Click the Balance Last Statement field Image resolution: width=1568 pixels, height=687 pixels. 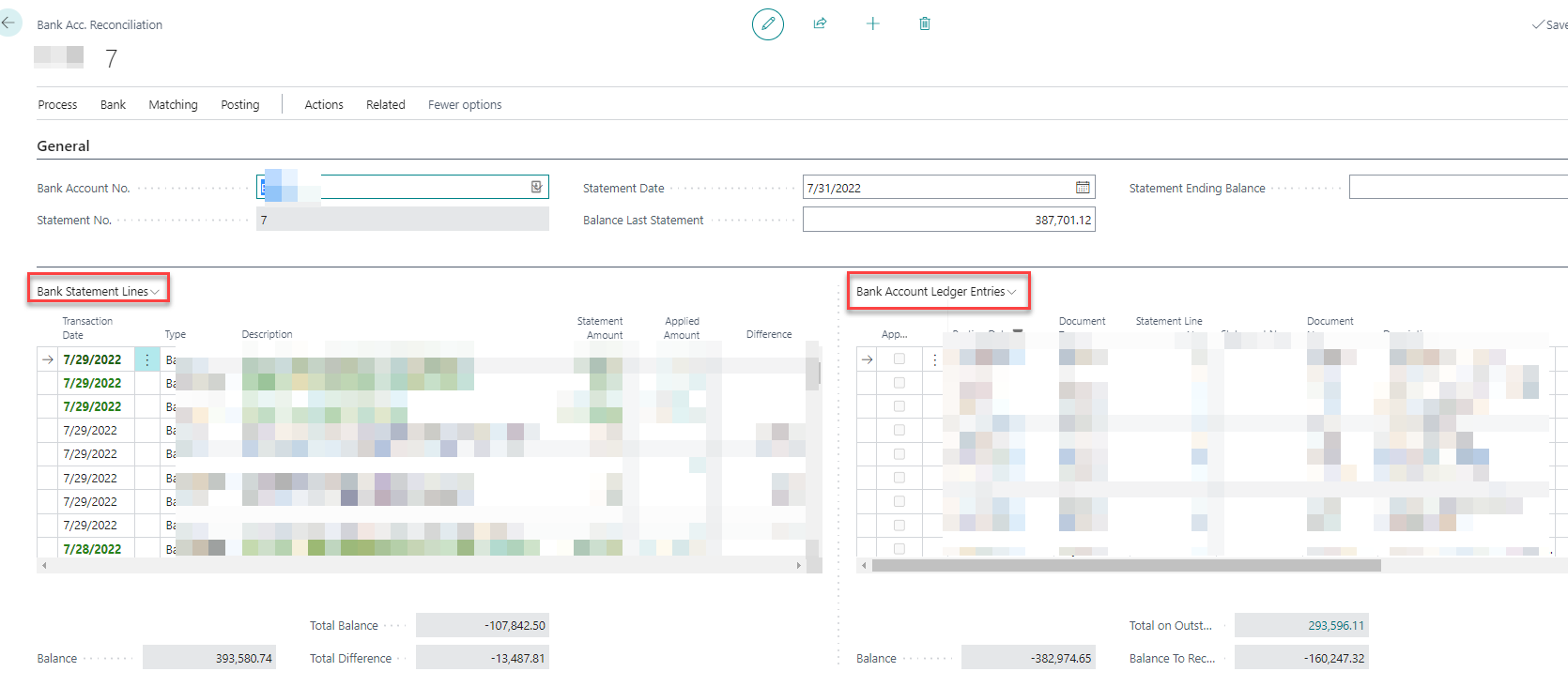tap(948, 220)
